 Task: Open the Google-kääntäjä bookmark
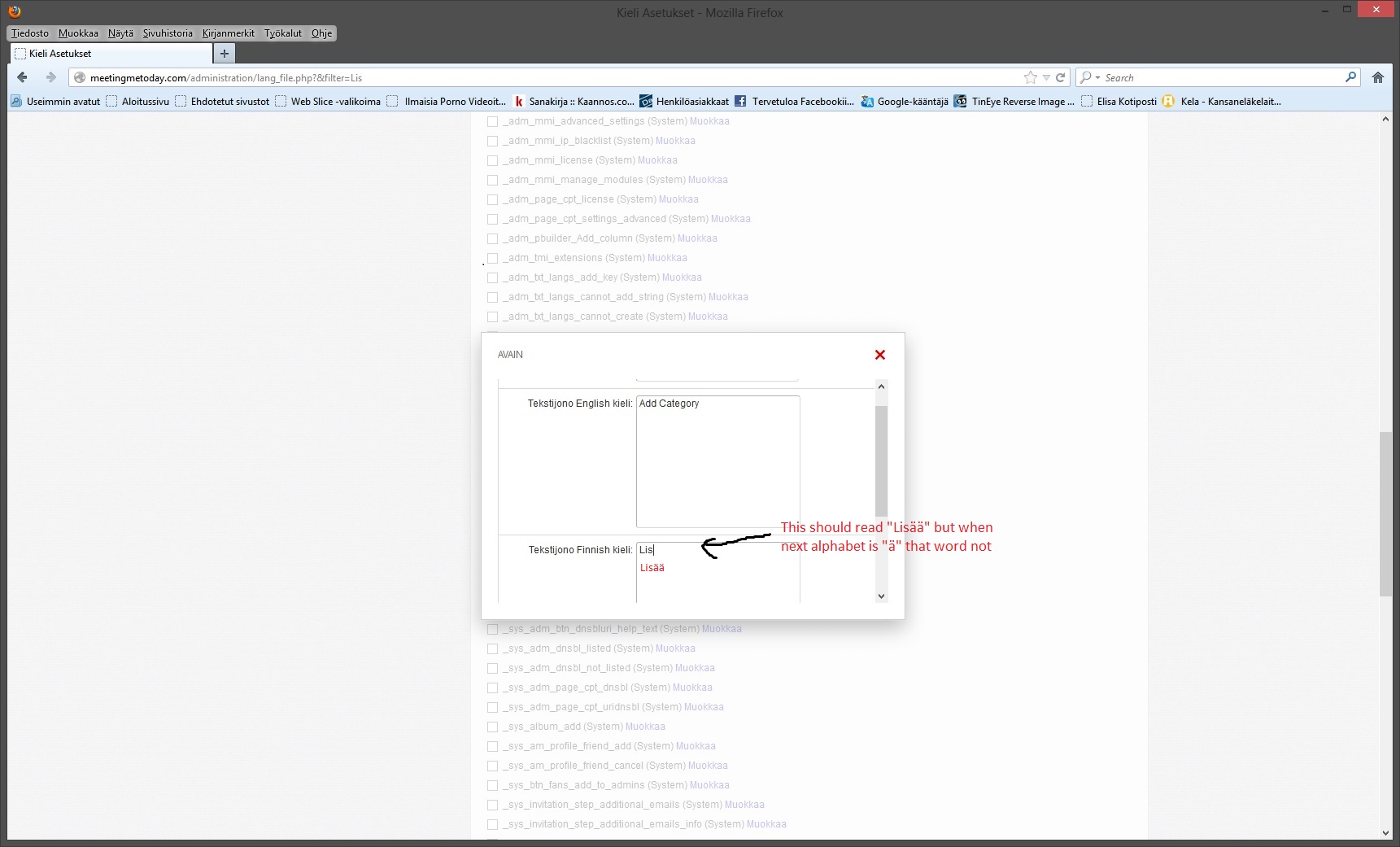905,102
